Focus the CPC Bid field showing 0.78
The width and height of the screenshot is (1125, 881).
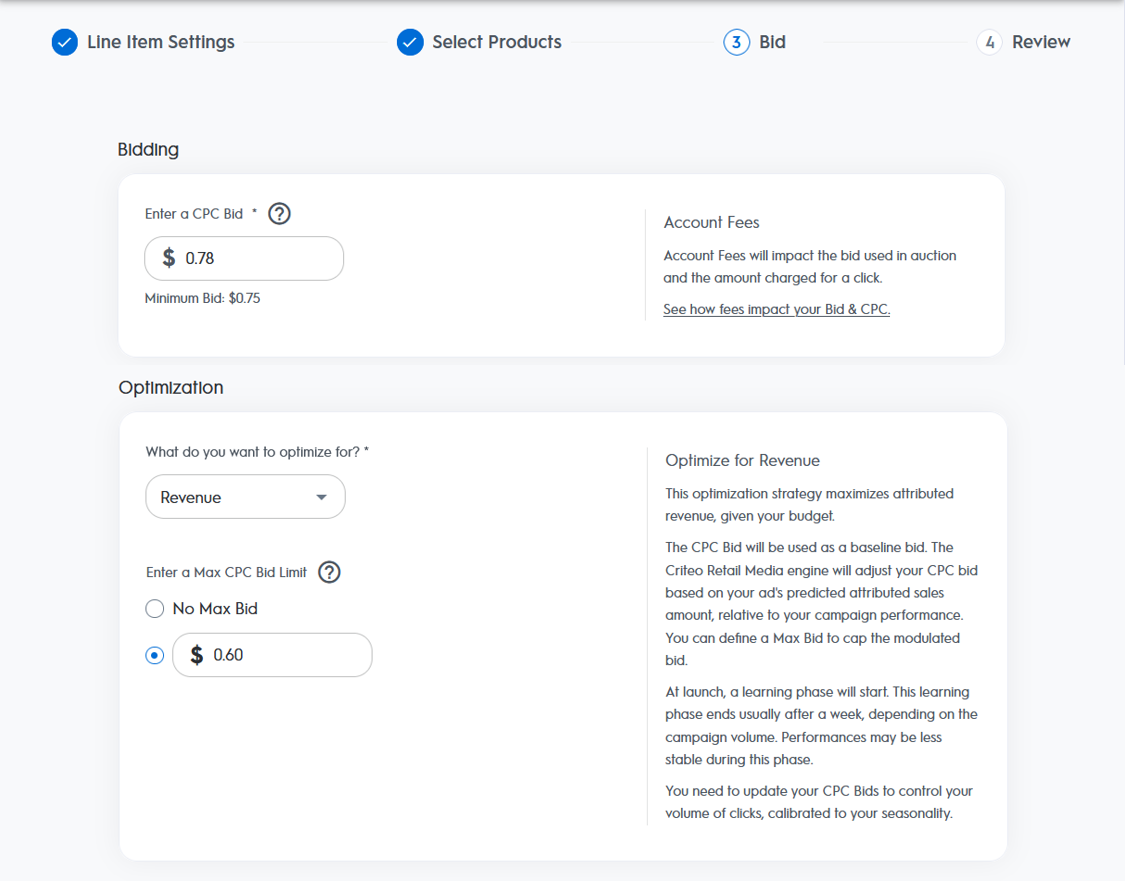coord(260,258)
